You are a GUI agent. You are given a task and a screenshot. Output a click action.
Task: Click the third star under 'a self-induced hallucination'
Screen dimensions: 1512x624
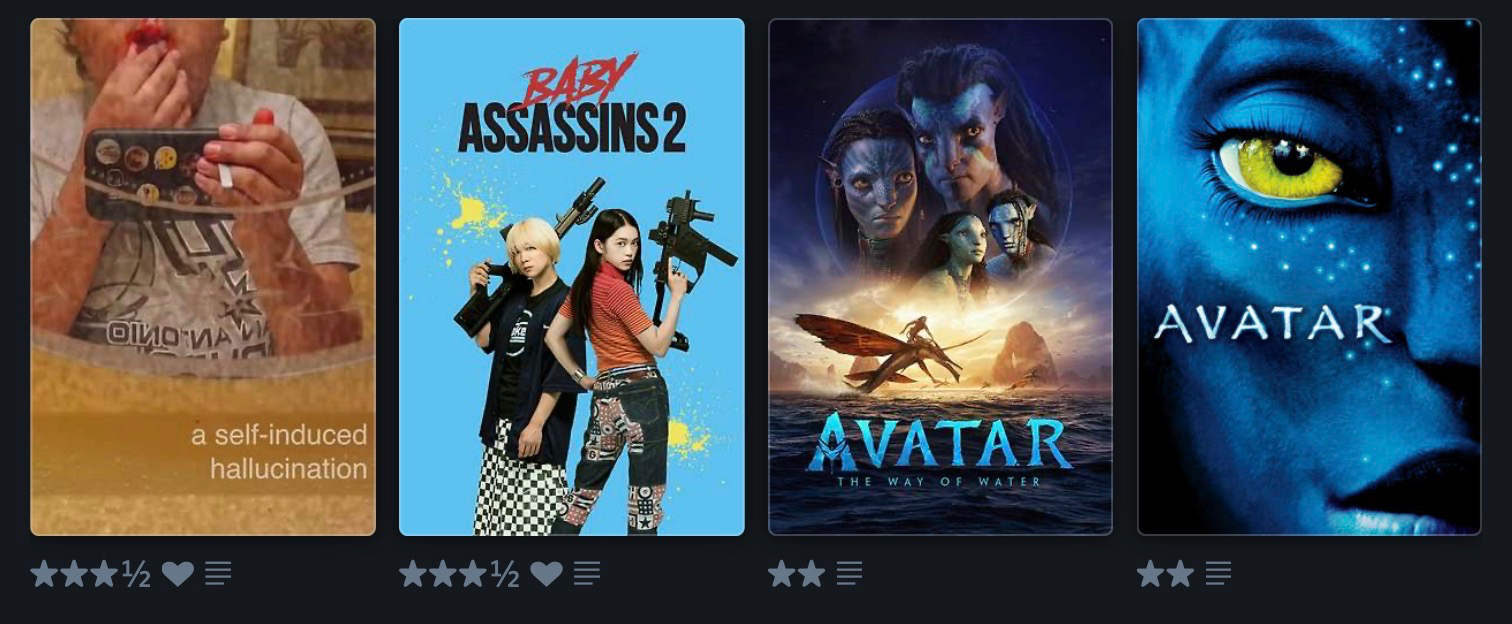pyautogui.click(x=105, y=573)
